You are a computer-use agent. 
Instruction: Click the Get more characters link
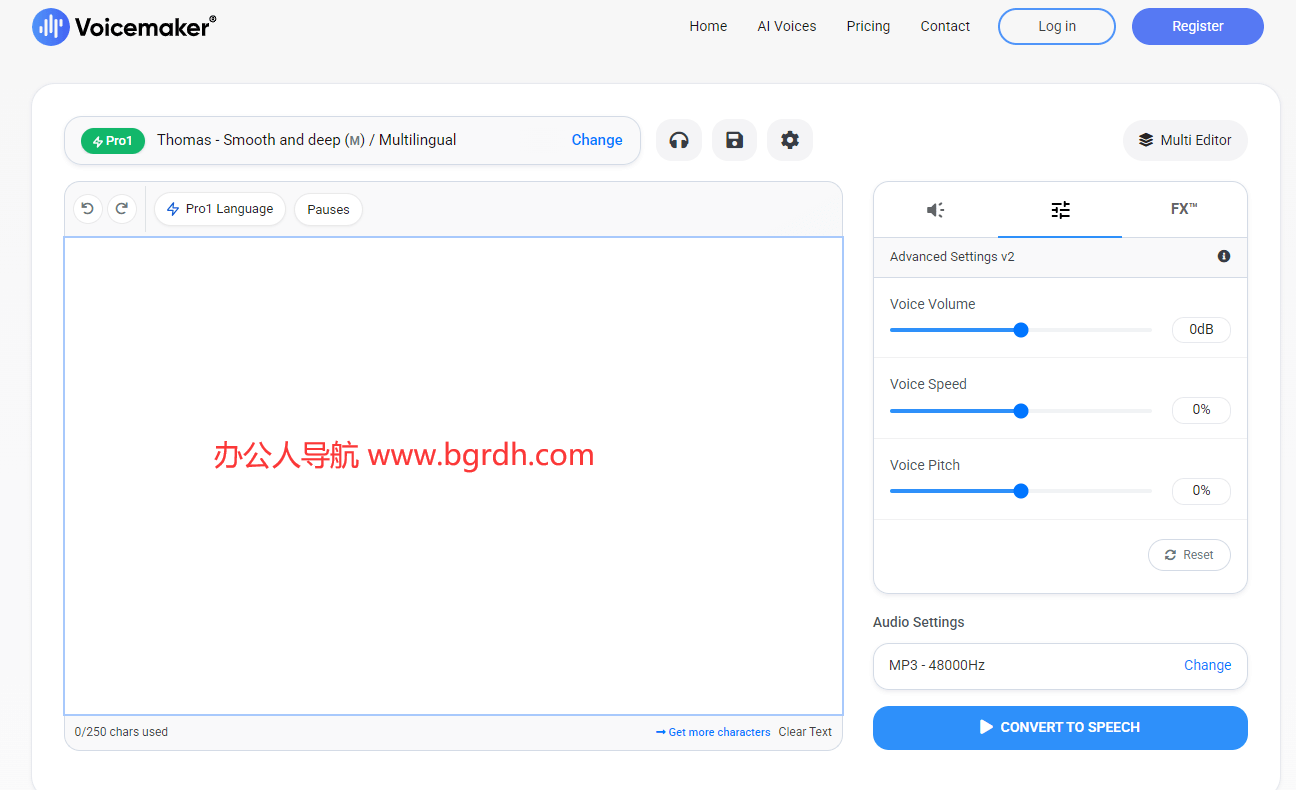point(713,732)
